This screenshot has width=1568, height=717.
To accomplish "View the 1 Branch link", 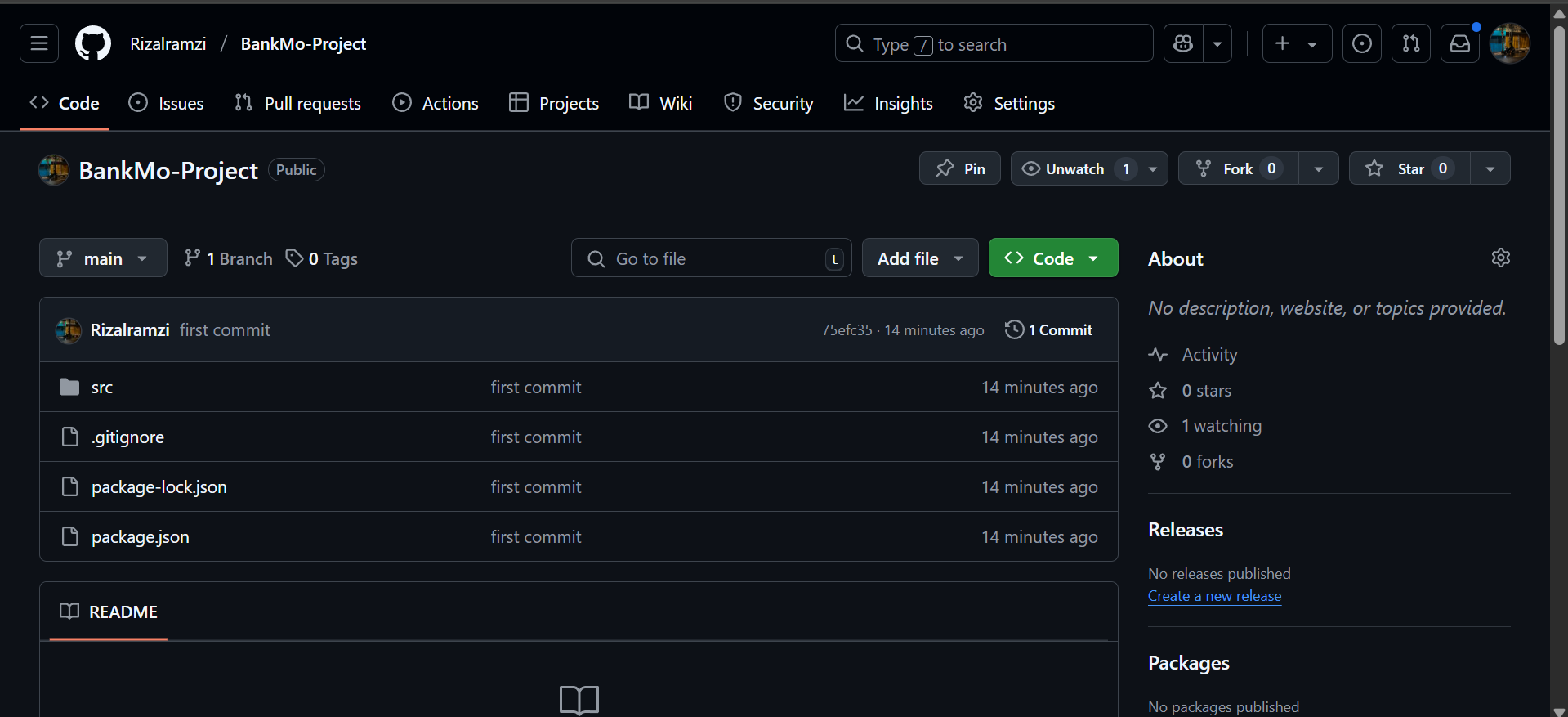I will pyautogui.click(x=228, y=258).
